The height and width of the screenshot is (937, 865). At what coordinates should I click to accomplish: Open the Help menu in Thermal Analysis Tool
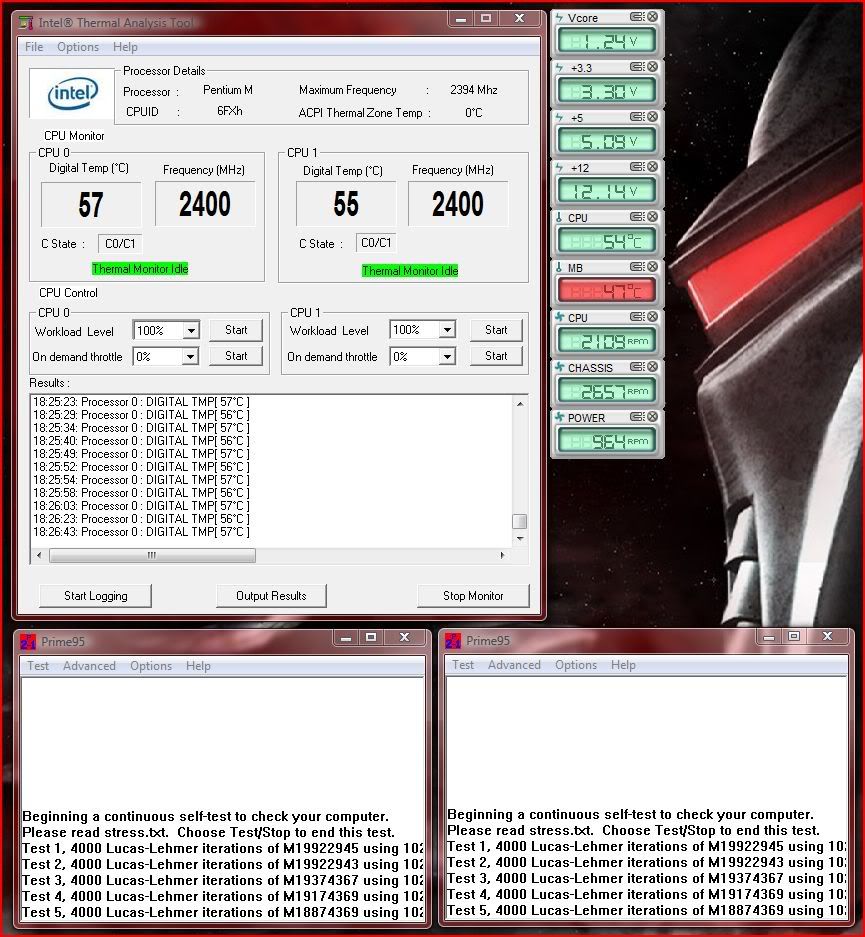click(x=125, y=47)
